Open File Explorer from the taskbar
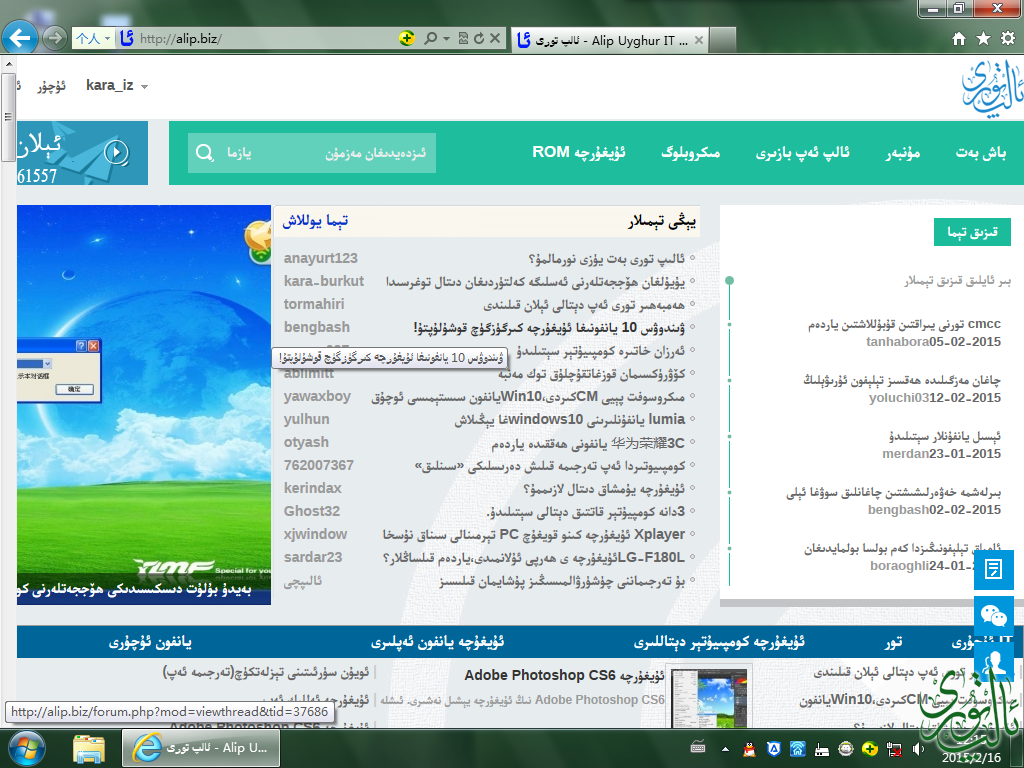 pyautogui.click(x=89, y=747)
